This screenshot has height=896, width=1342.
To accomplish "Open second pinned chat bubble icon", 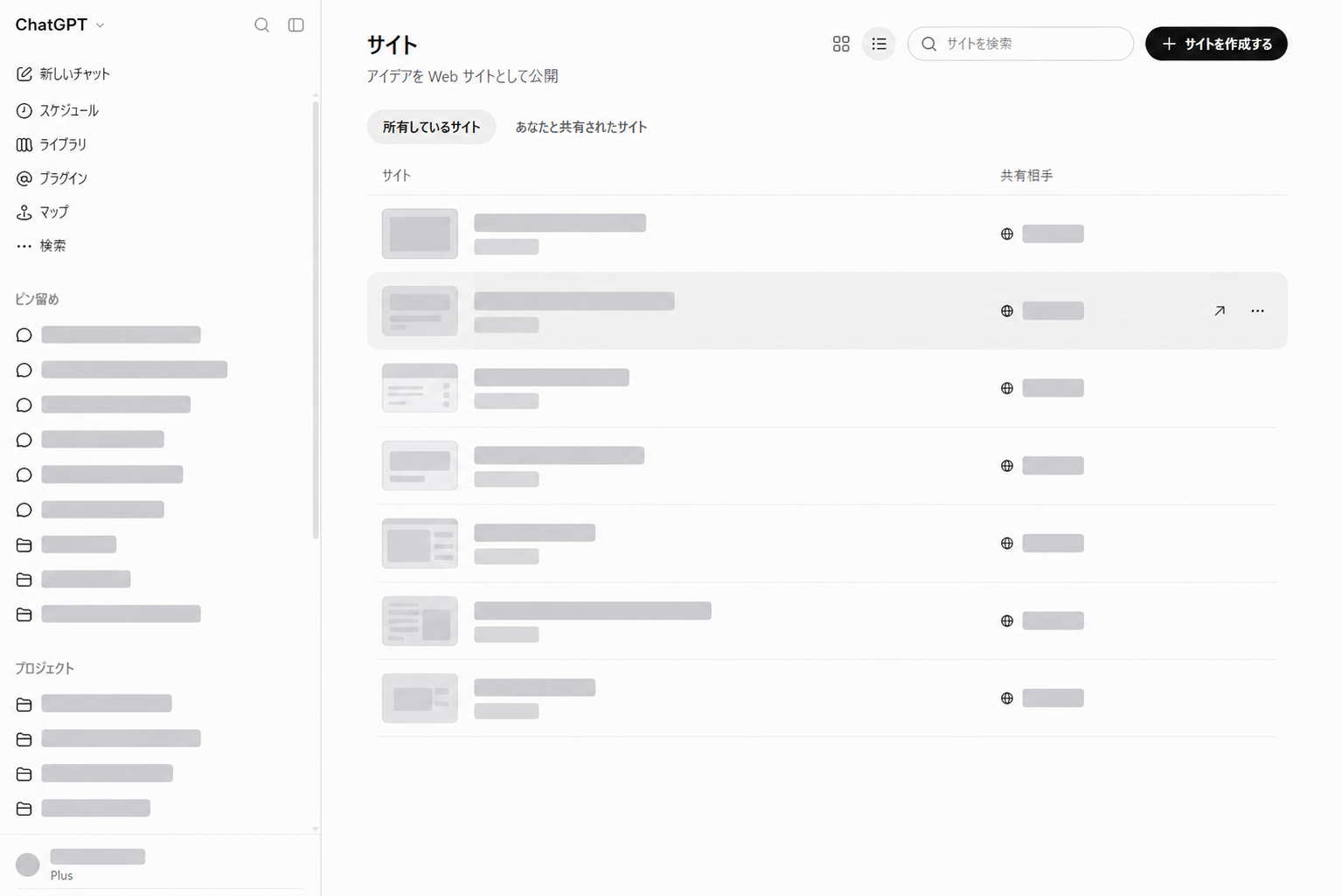I will pos(24,370).
